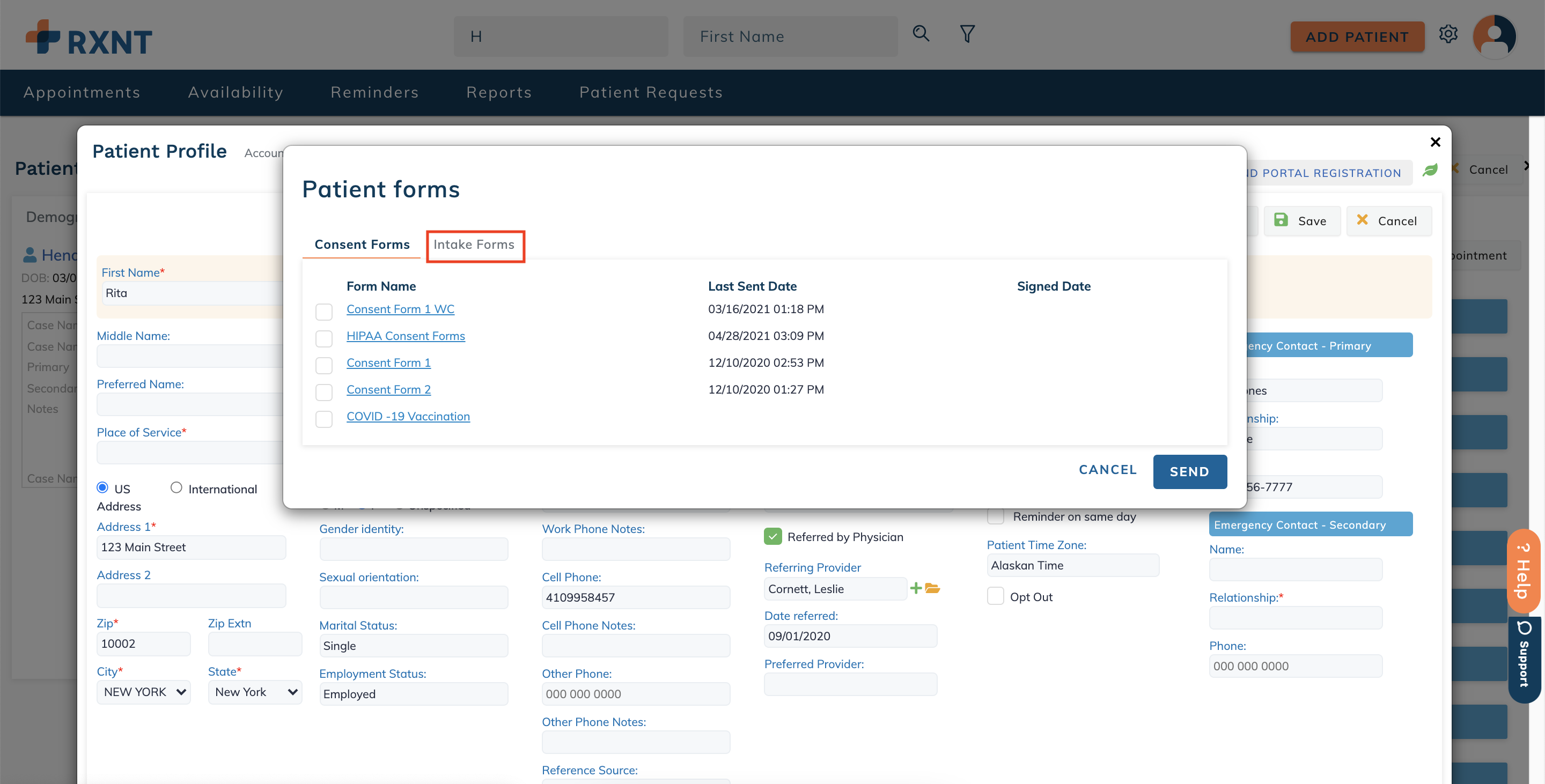
Task: Switch to the Consent Forms tab
Action: pos(362,245)
